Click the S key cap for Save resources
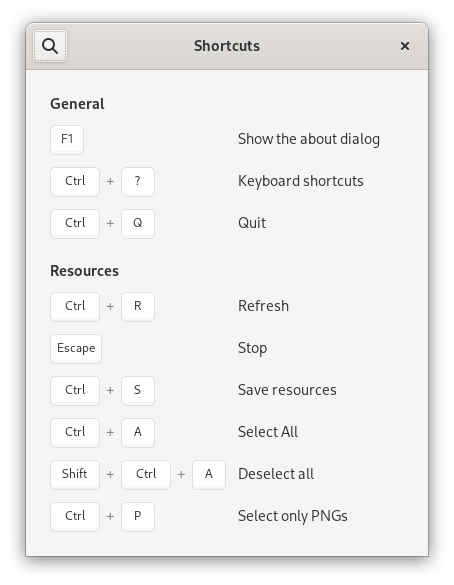The image size is (454, 585). point(138,391)
